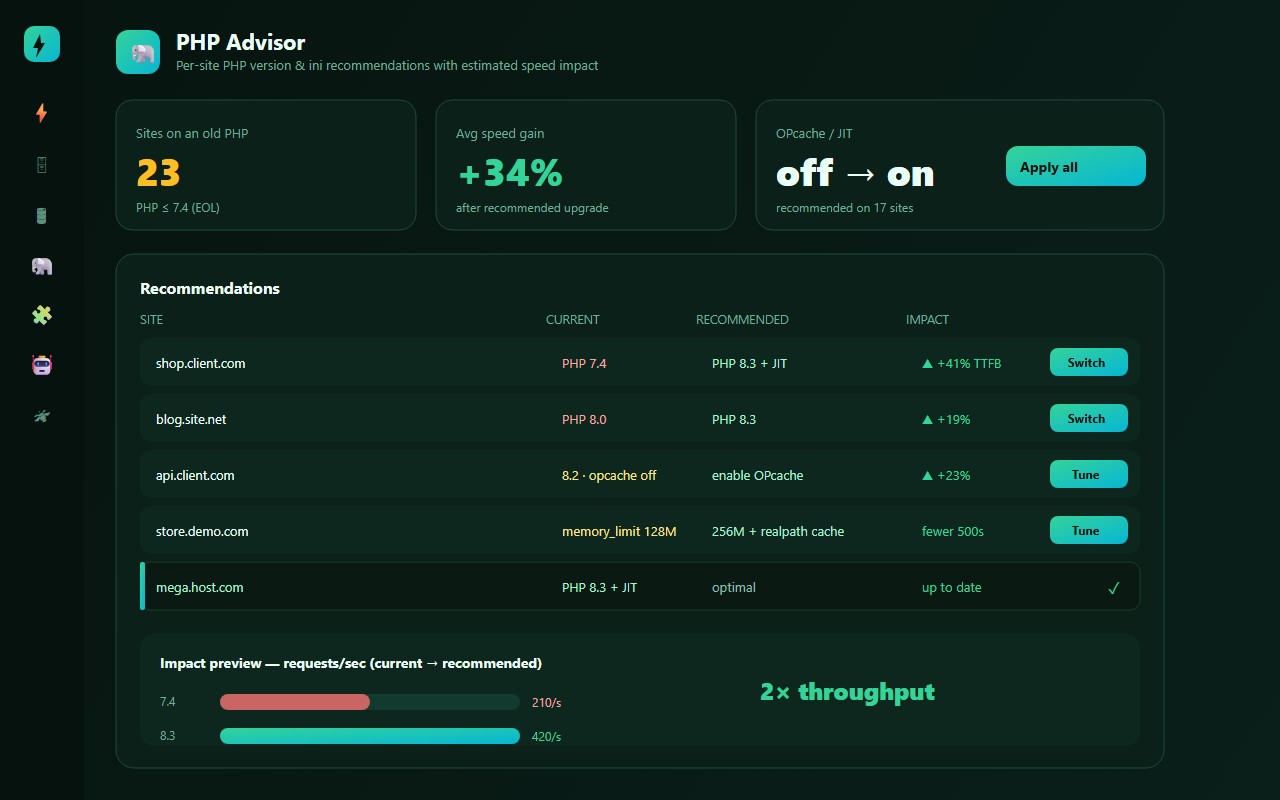Click the '+23%' impact value
Screen dimensions: 1280x800
[946, 476]
